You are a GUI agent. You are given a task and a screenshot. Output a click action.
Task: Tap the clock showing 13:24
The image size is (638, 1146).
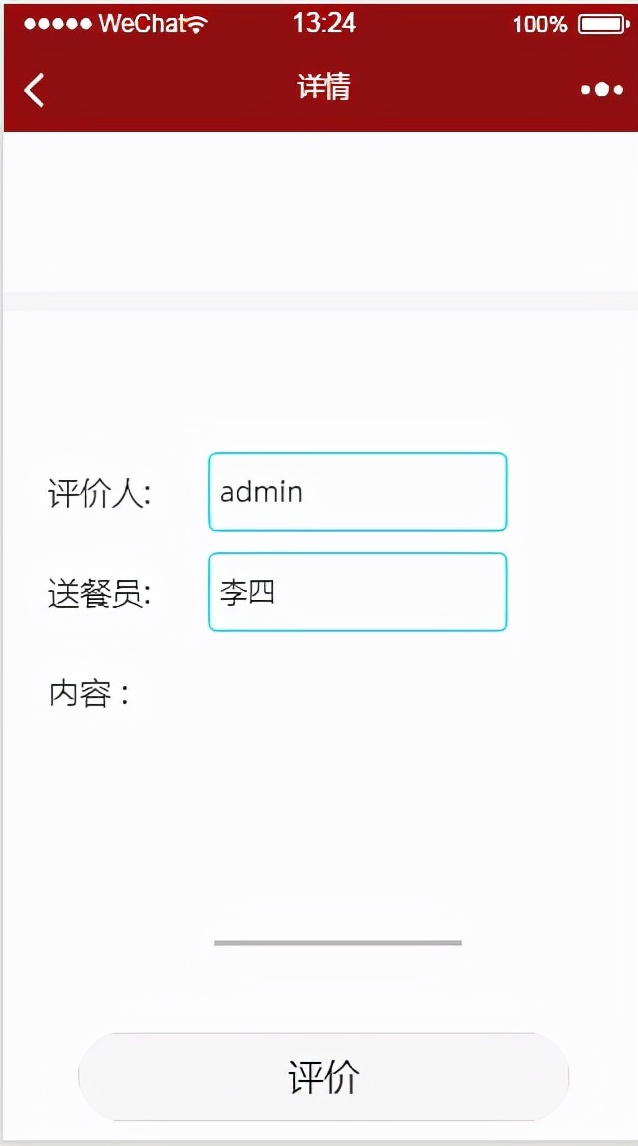click(324, 23)
